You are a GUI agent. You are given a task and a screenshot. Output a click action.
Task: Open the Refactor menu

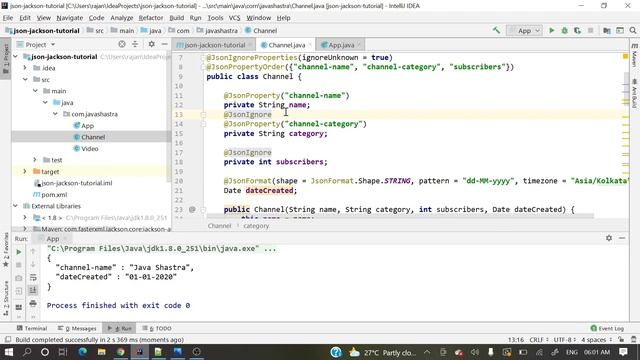151,18
